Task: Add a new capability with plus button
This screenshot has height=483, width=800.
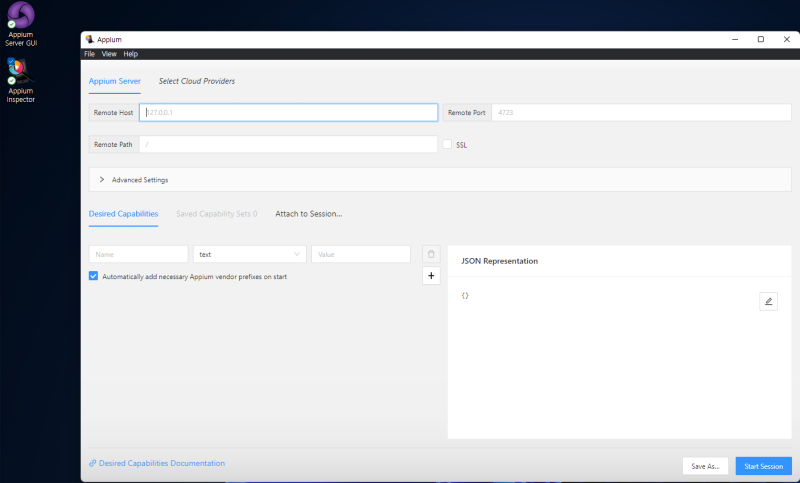Action: click(431, 276)
